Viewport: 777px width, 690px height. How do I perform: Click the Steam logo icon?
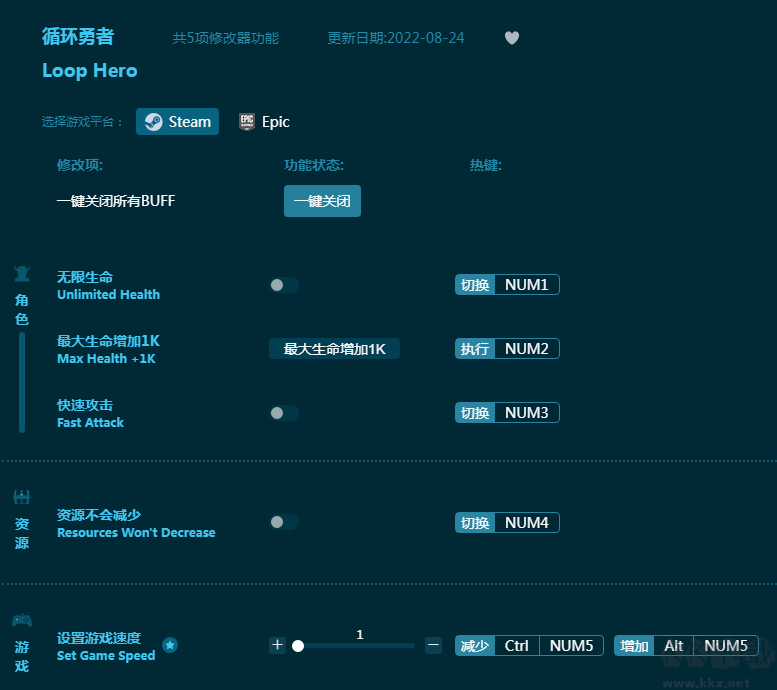pyautogui.click(x=153, y=121)
